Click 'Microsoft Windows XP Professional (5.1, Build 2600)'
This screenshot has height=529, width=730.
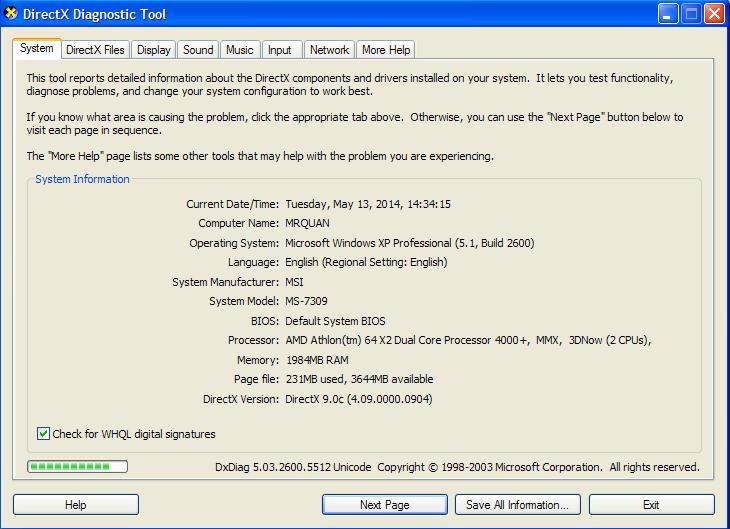(x=410, y=243)
